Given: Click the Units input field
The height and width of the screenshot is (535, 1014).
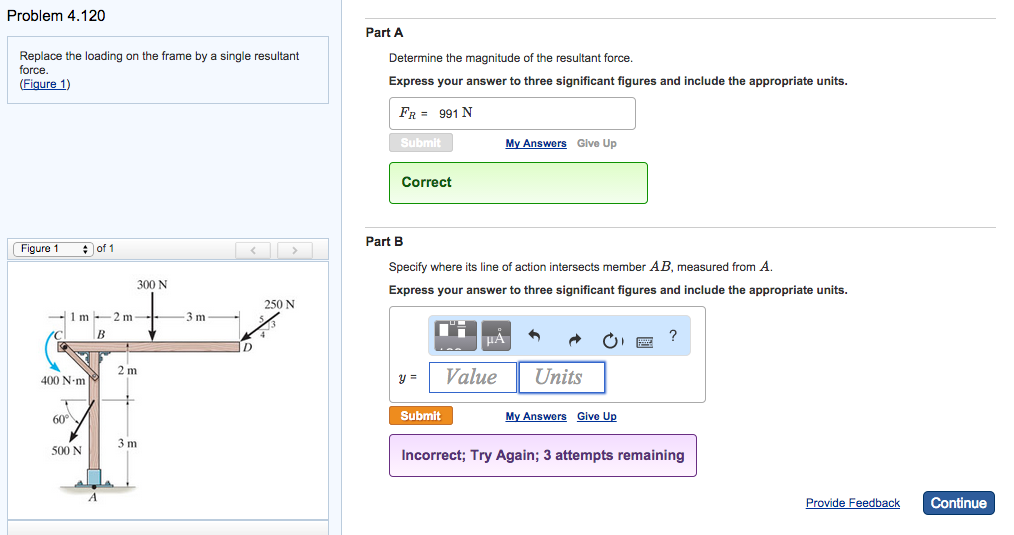Looking at the screenshot, I should pyautogui.click(x=562, y=377).
